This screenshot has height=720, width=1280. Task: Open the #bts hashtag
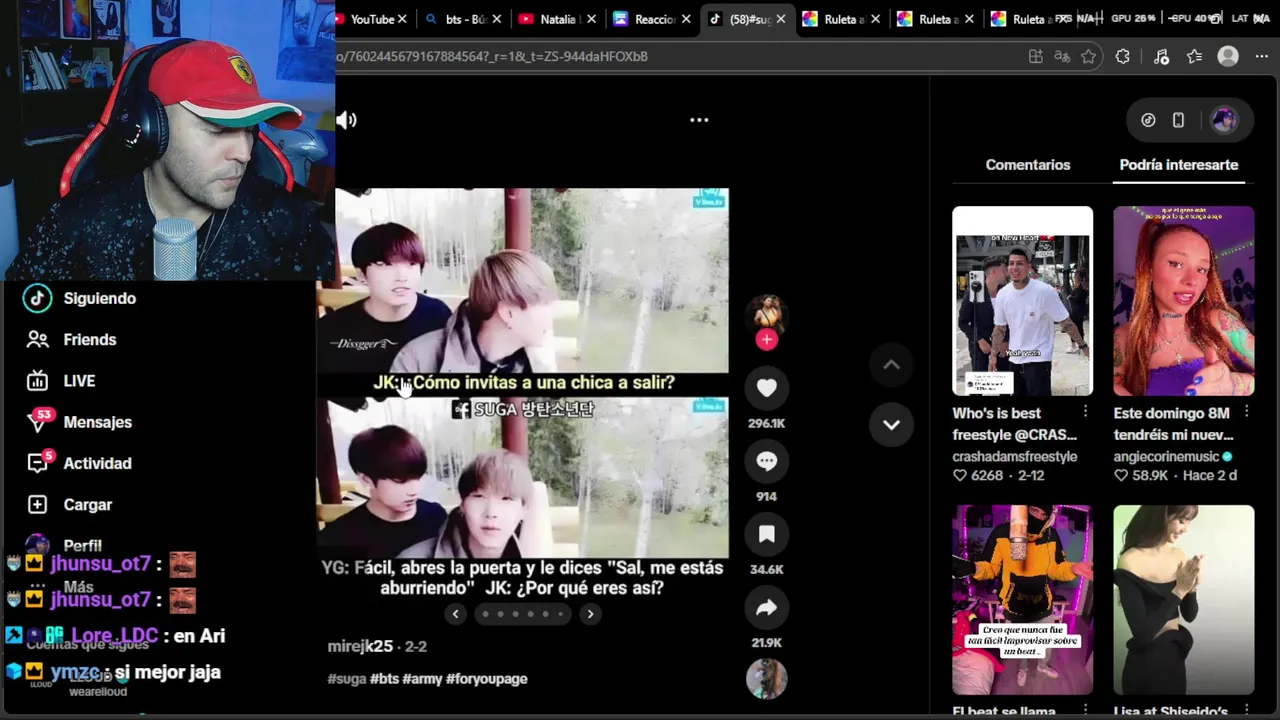(x=384, y=679)
